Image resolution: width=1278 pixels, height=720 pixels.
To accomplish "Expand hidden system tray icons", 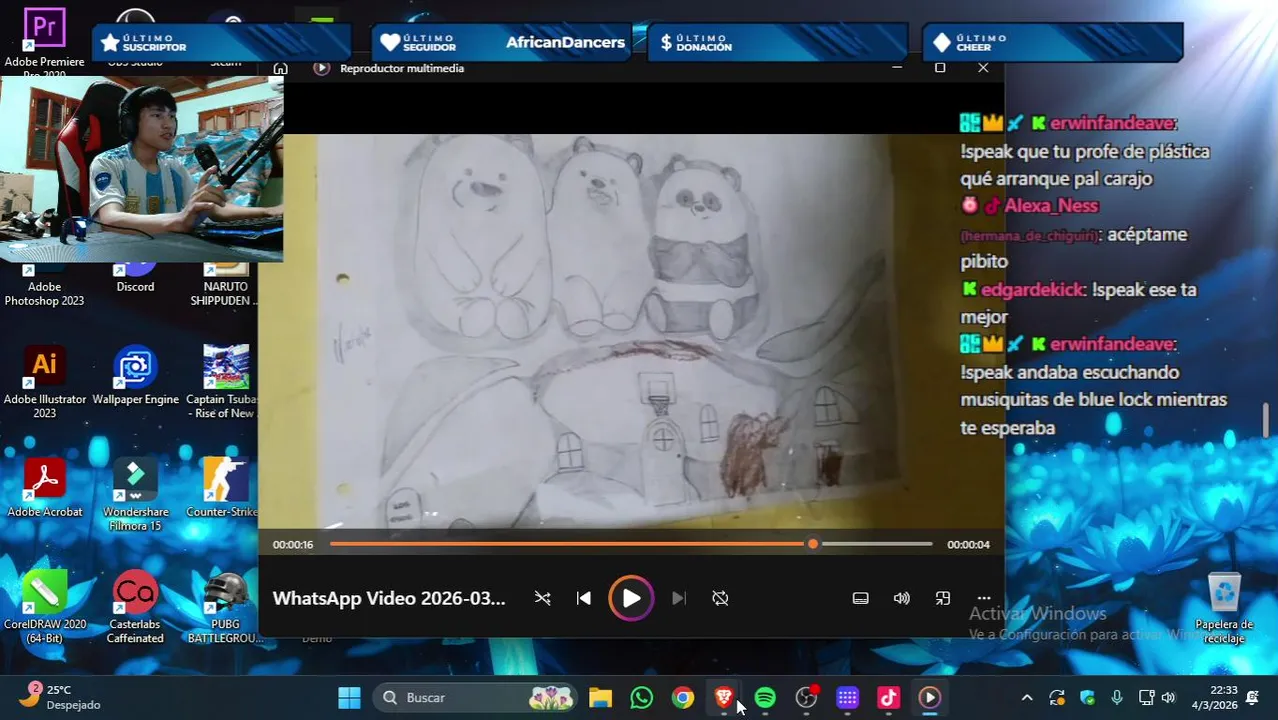I will (x=1026, y=697).
